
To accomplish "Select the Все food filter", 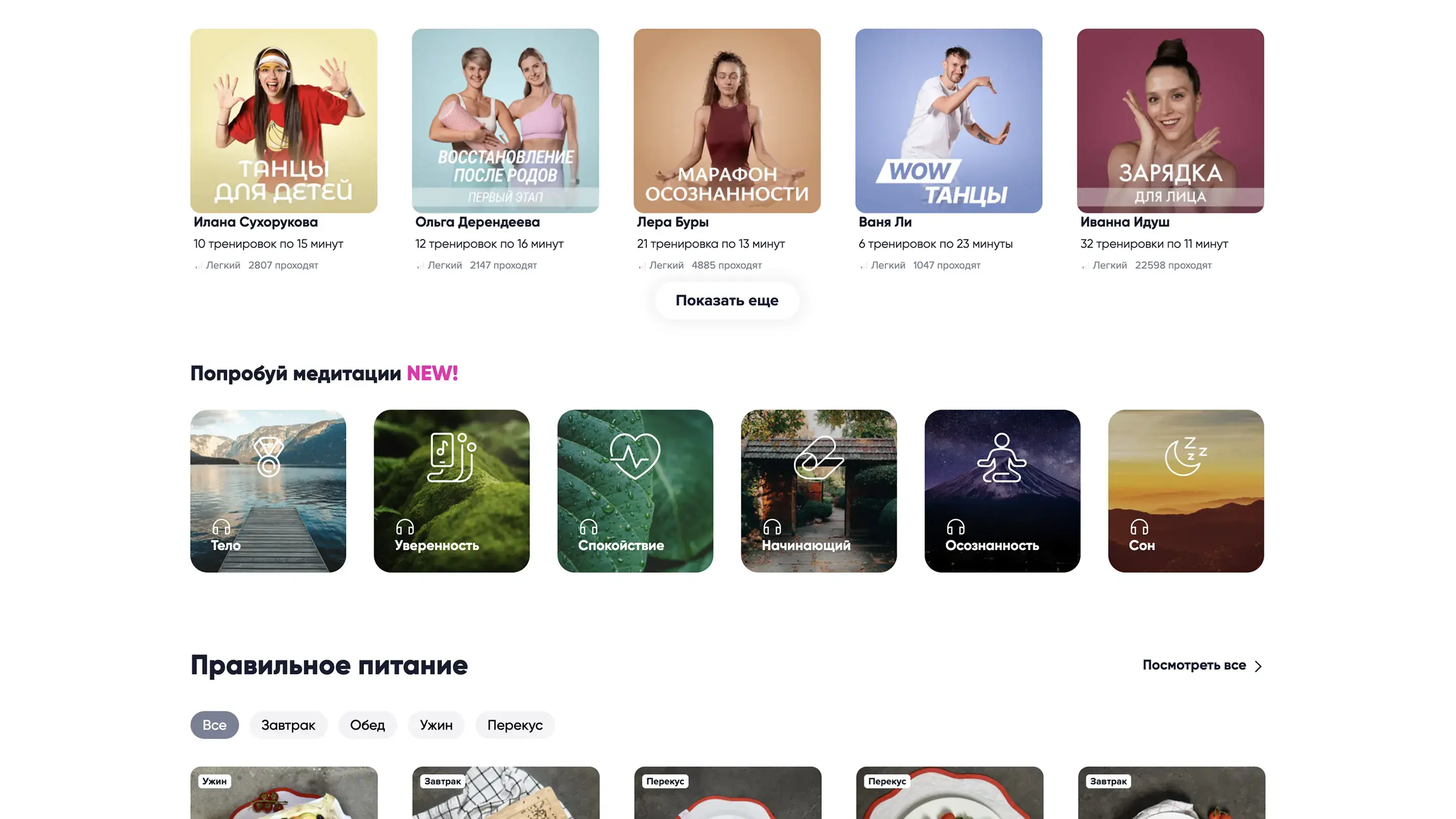I will click(x=214, y=724).
